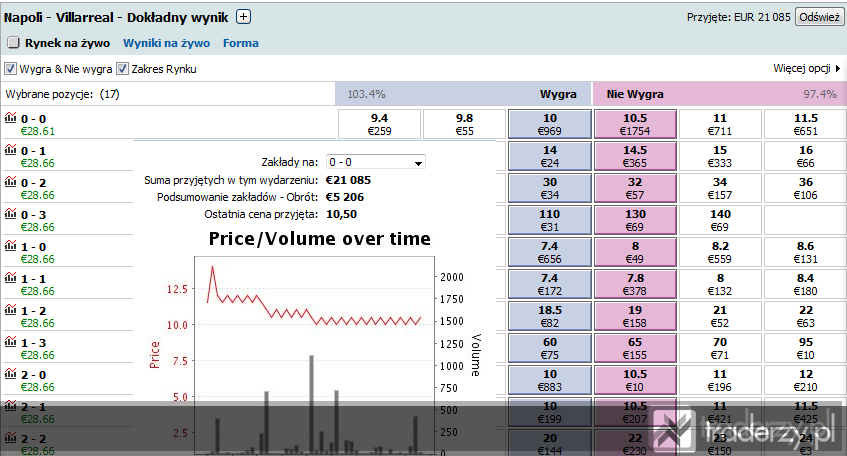Click Price/Volume over time chart title
This screenshot has width=847, height=456.
coord(320,238)
